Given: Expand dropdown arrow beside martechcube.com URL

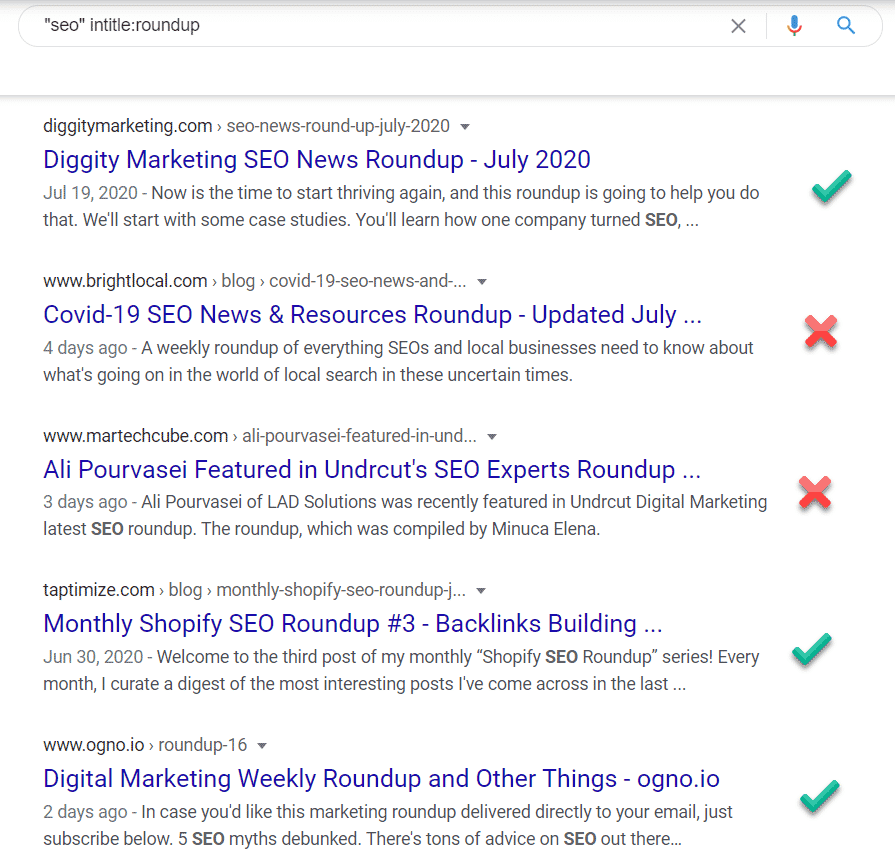Looking at the screenshot, I should click(x=492, y=437).
